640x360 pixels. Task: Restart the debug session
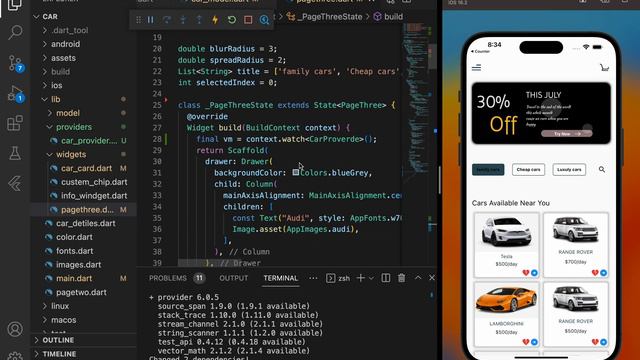tap(231, 20)
